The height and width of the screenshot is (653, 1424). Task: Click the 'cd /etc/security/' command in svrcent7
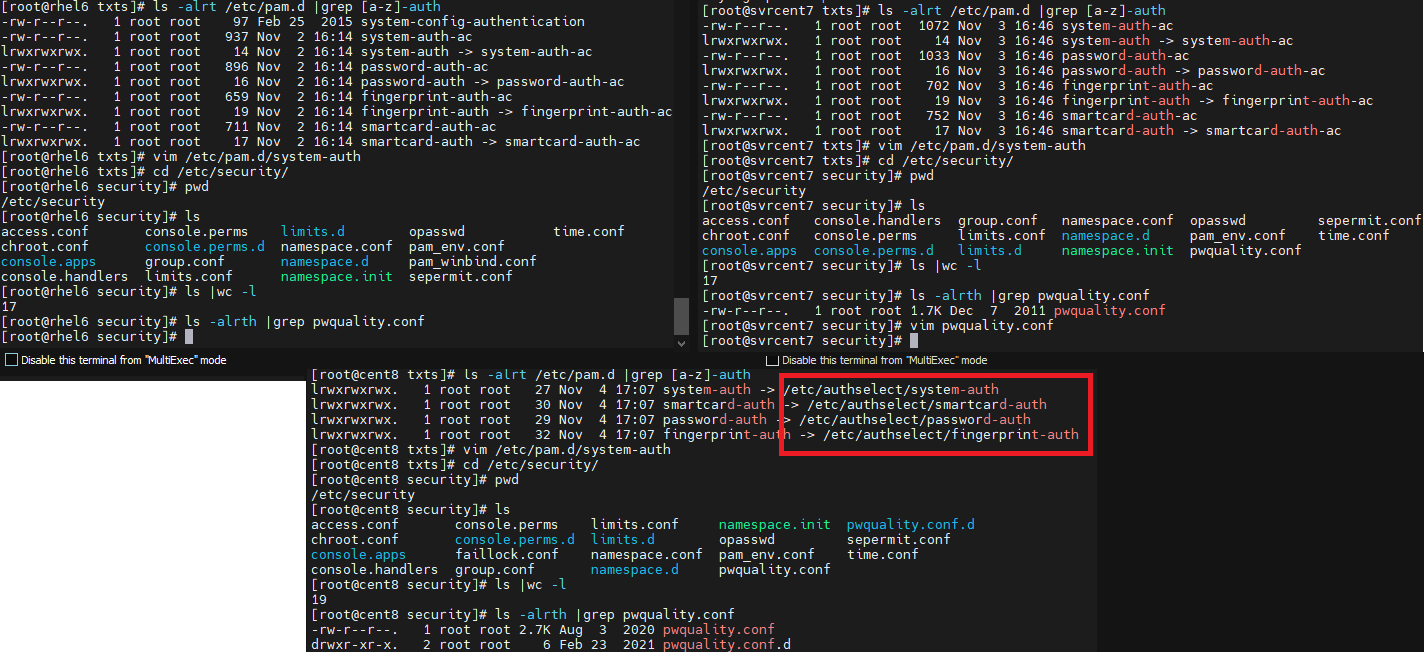tap(946, 160)
